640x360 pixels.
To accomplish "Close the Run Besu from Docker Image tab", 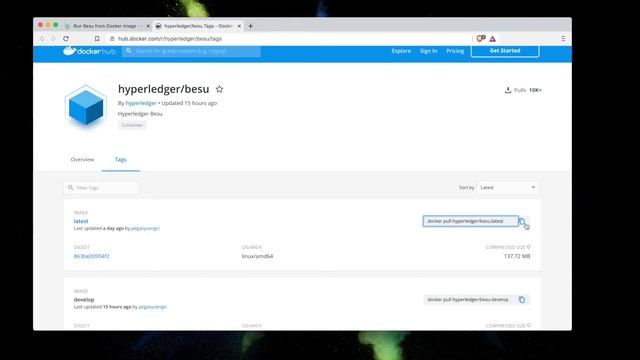I will point(148,26).
